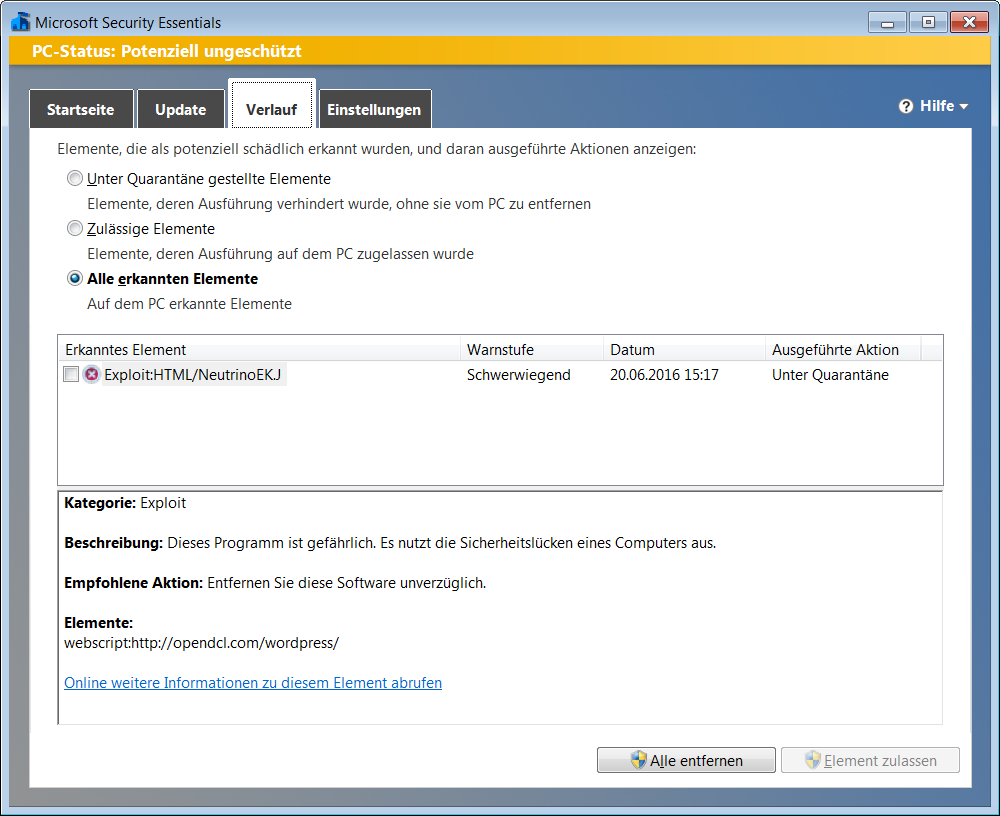The height and width of the screenshot is (816, 1000).
Task: Sort by Warnstufe column header
Action: tap(532, 350)
